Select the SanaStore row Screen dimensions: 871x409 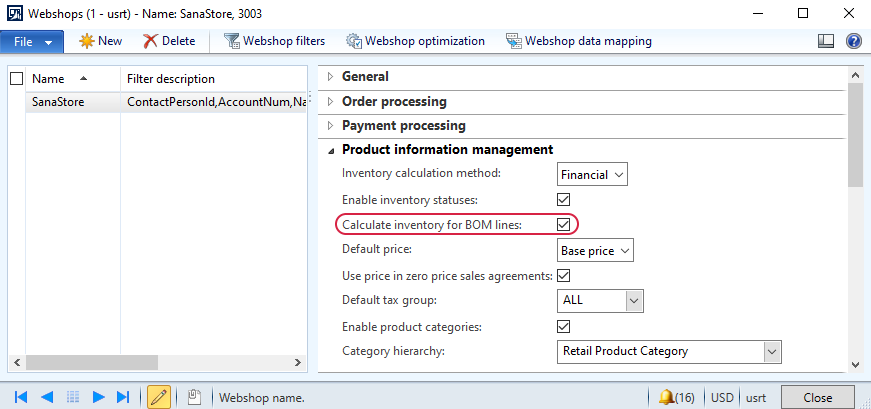click(x=166, y=102)
